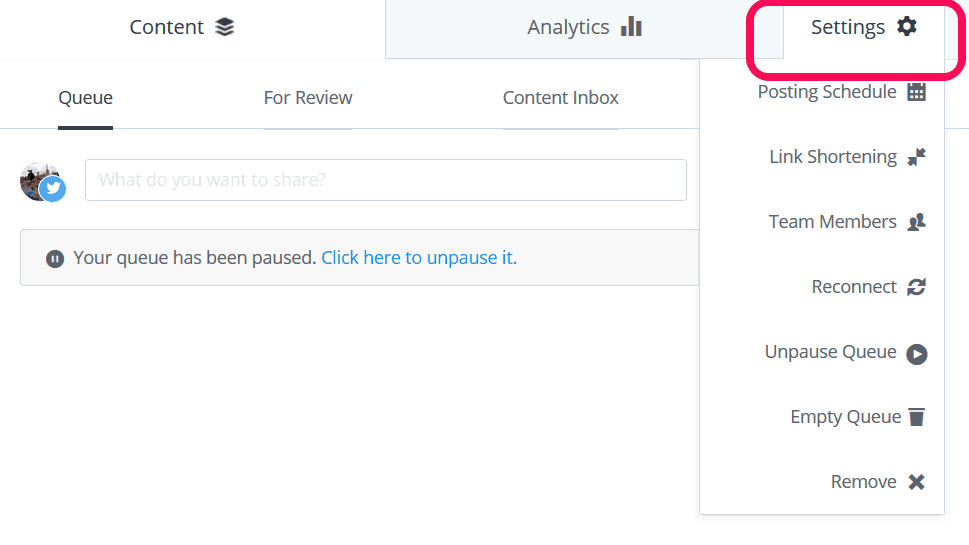Click the Remove X icon
The image size is (969, 545).
click(x=916, y=481)
